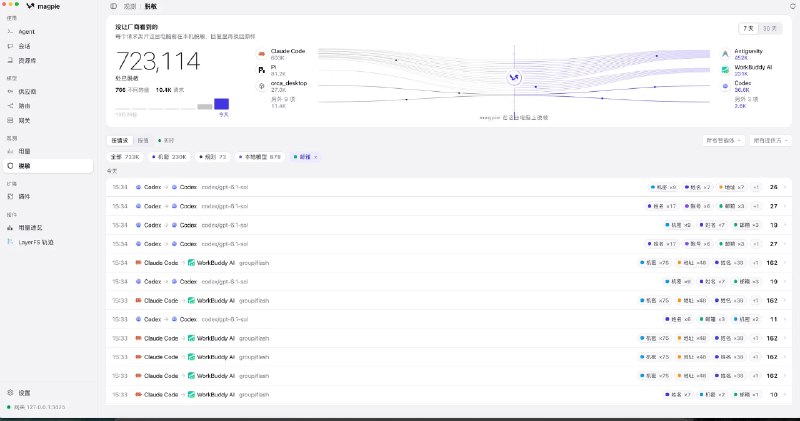Image resolution: width=800 pixels, height=421 pixels.
Task: Click the green status dot beside 127.0.0.1
Action: click(9, 407)
